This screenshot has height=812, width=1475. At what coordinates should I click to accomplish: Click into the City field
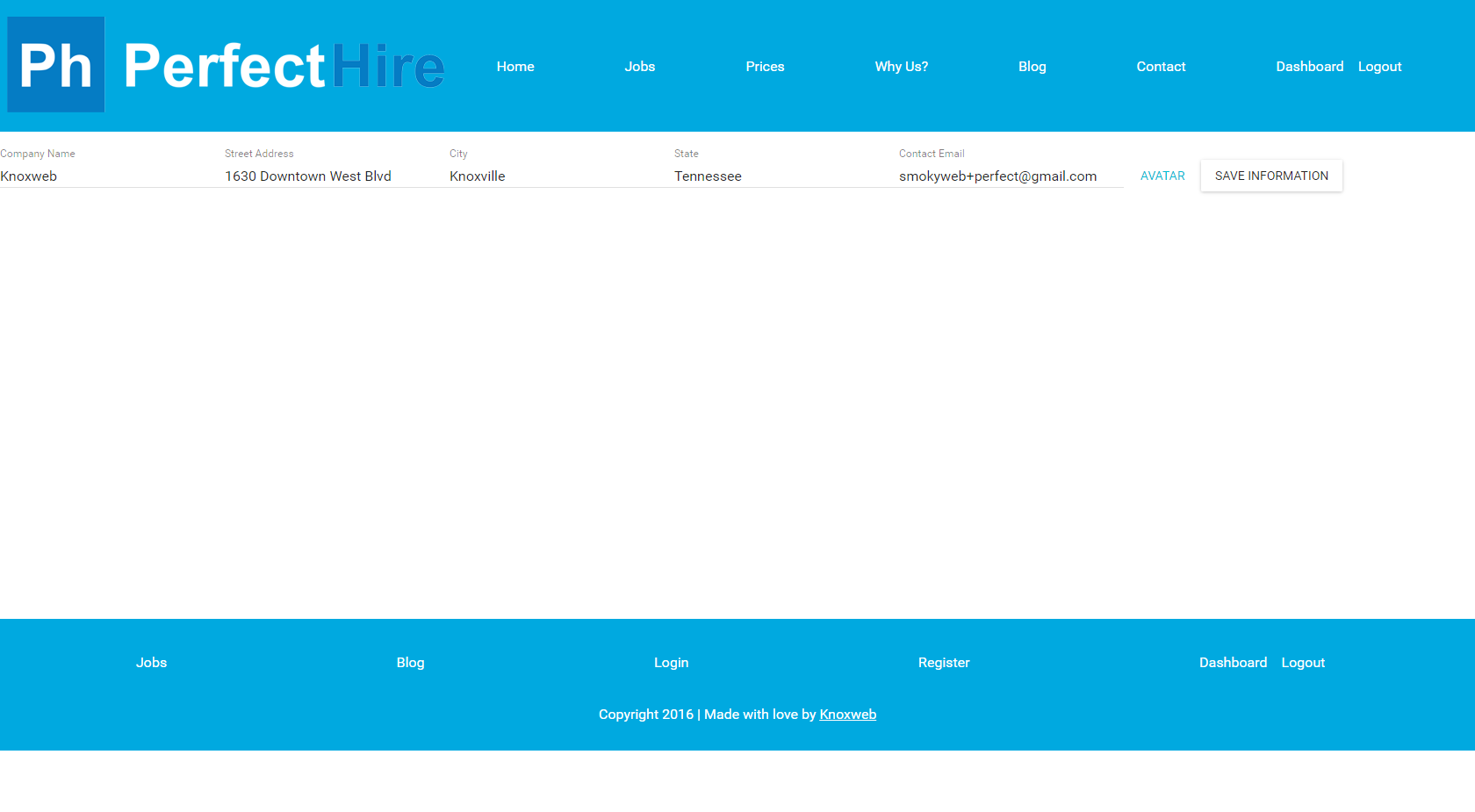pos(562,176)
